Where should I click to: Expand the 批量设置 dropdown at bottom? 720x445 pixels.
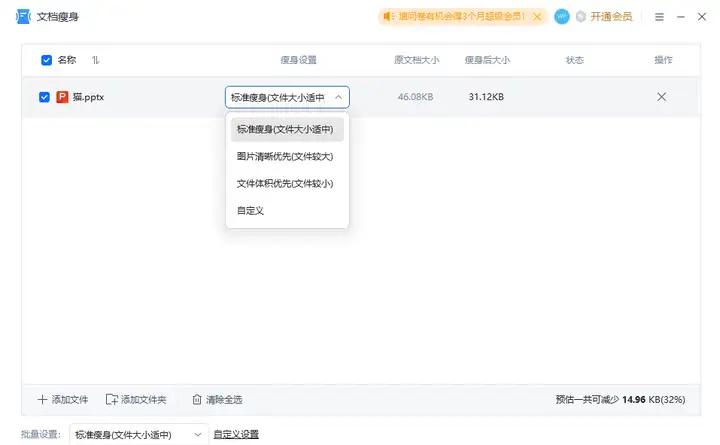(x=138, y=434)
